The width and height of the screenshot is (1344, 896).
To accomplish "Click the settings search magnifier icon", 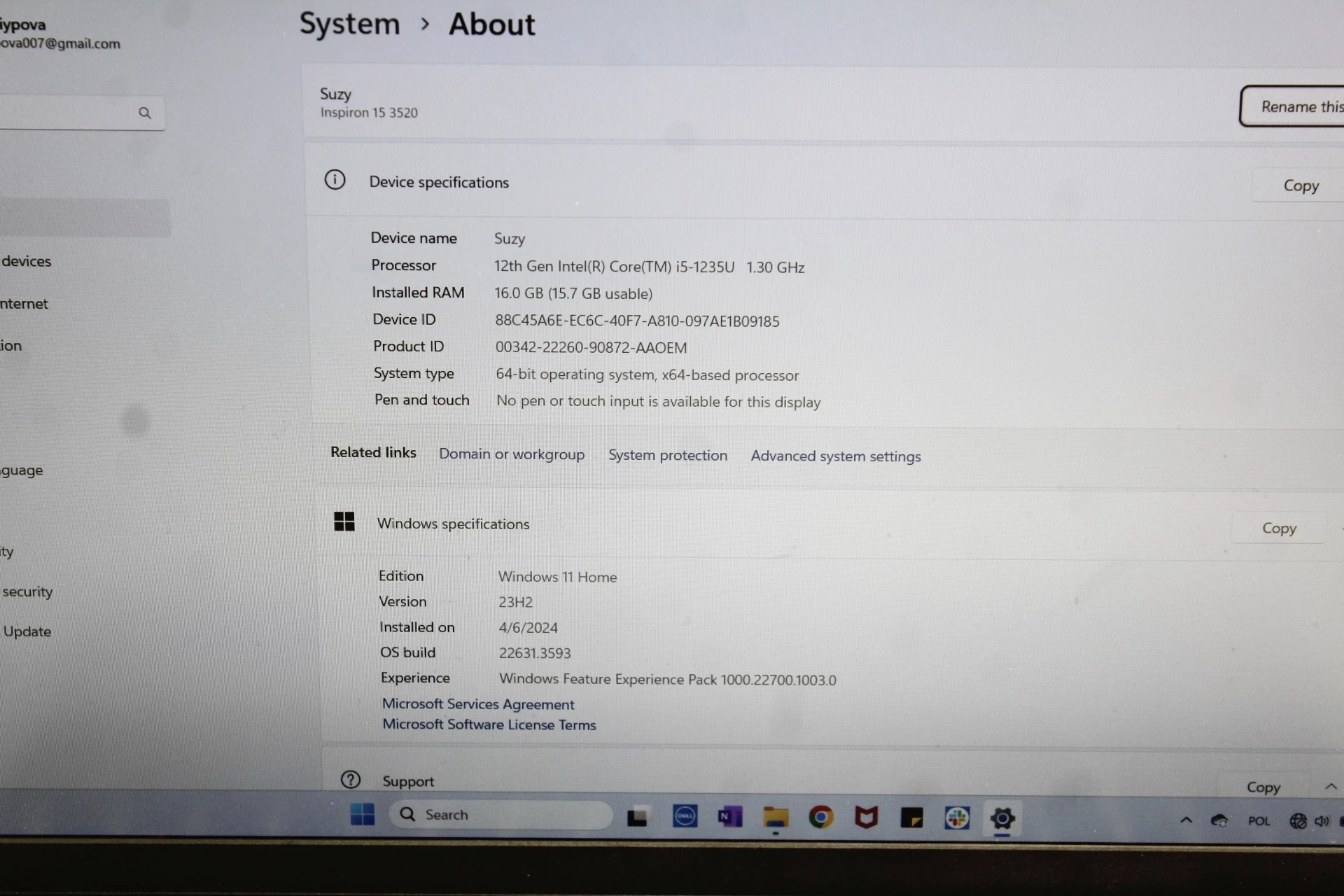I will tap(145, 113).
